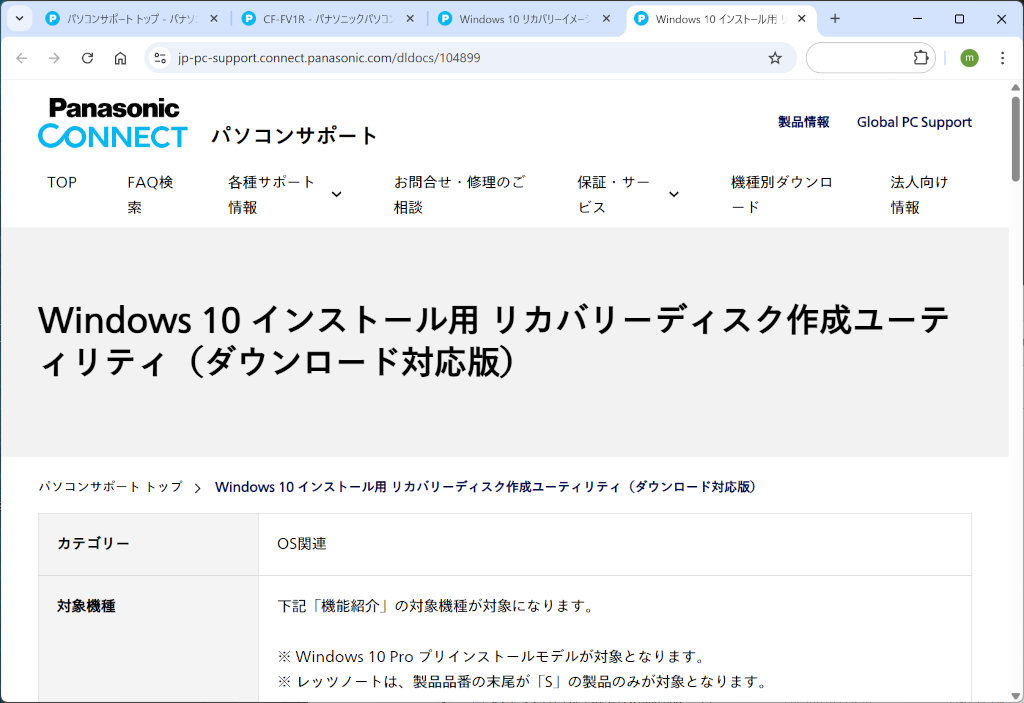1024x703 pixels.
Task: Bookmark this page with the star icon
Action: coord(775,58)
